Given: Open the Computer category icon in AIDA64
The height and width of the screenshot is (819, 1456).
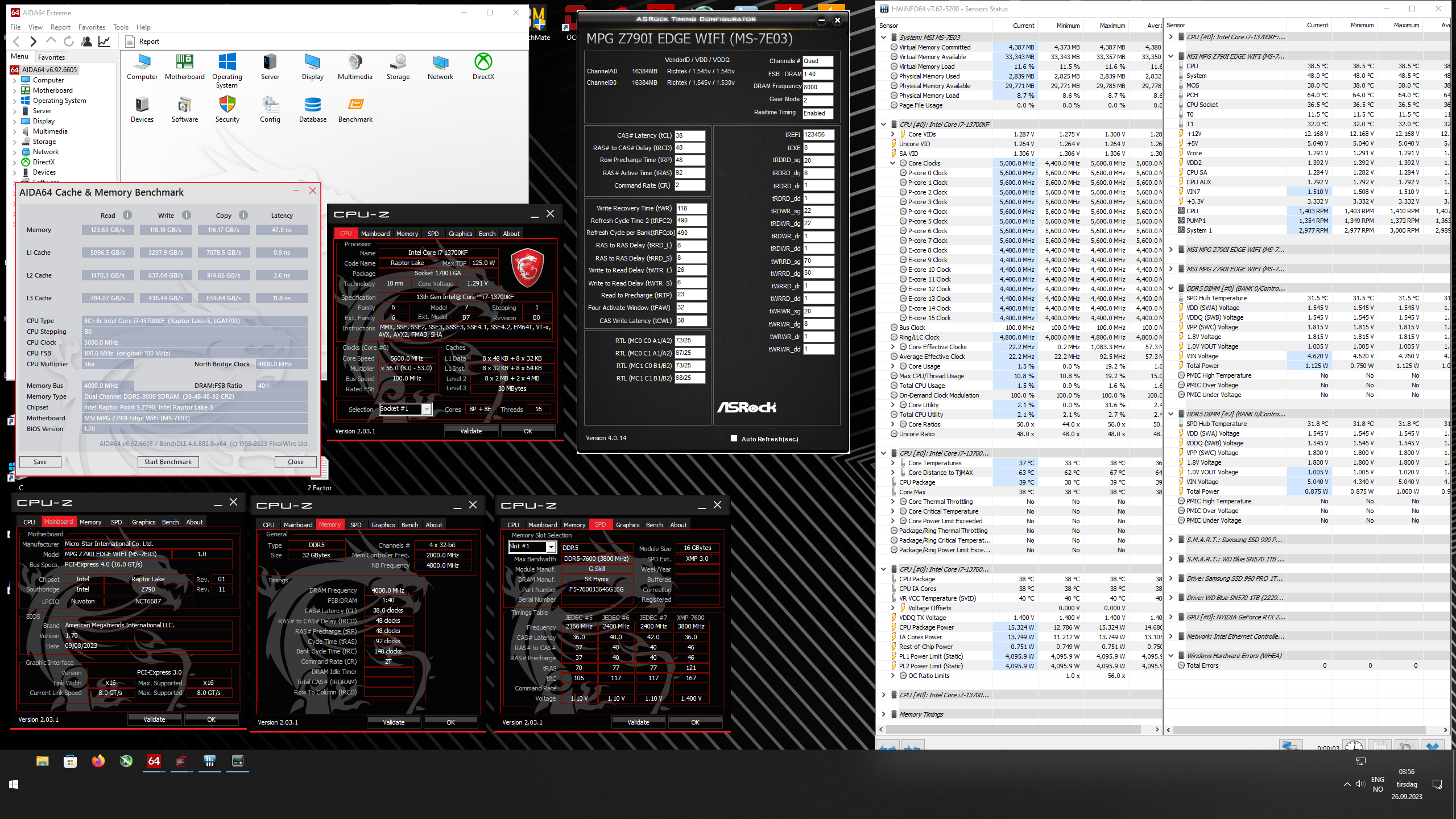Looking at the screenshot, I should tap(142, 67).
